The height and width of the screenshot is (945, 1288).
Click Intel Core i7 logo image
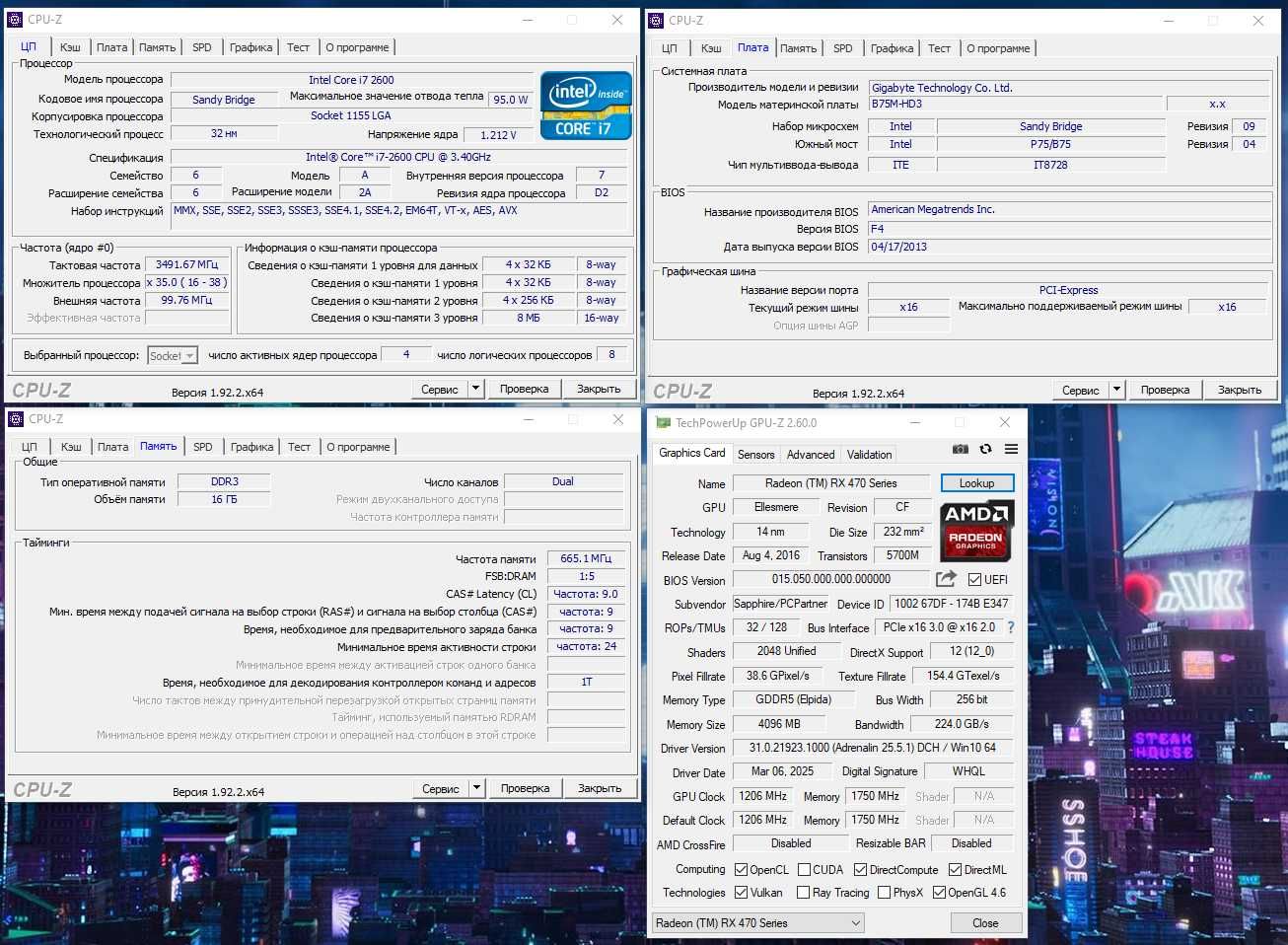(x=585, y=105)
